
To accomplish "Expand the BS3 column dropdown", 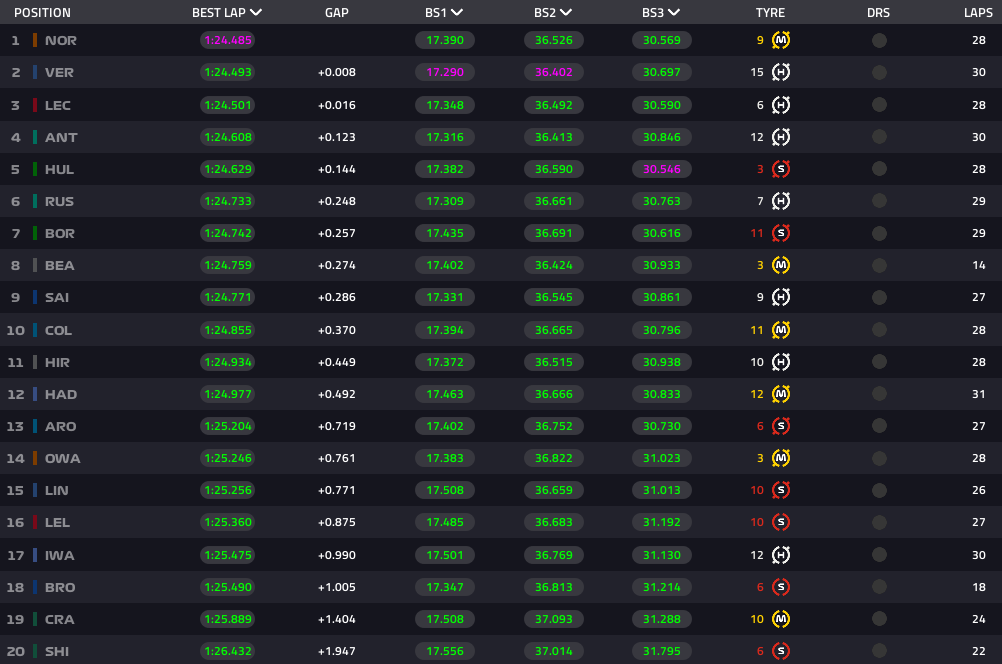I will point(674,13).
